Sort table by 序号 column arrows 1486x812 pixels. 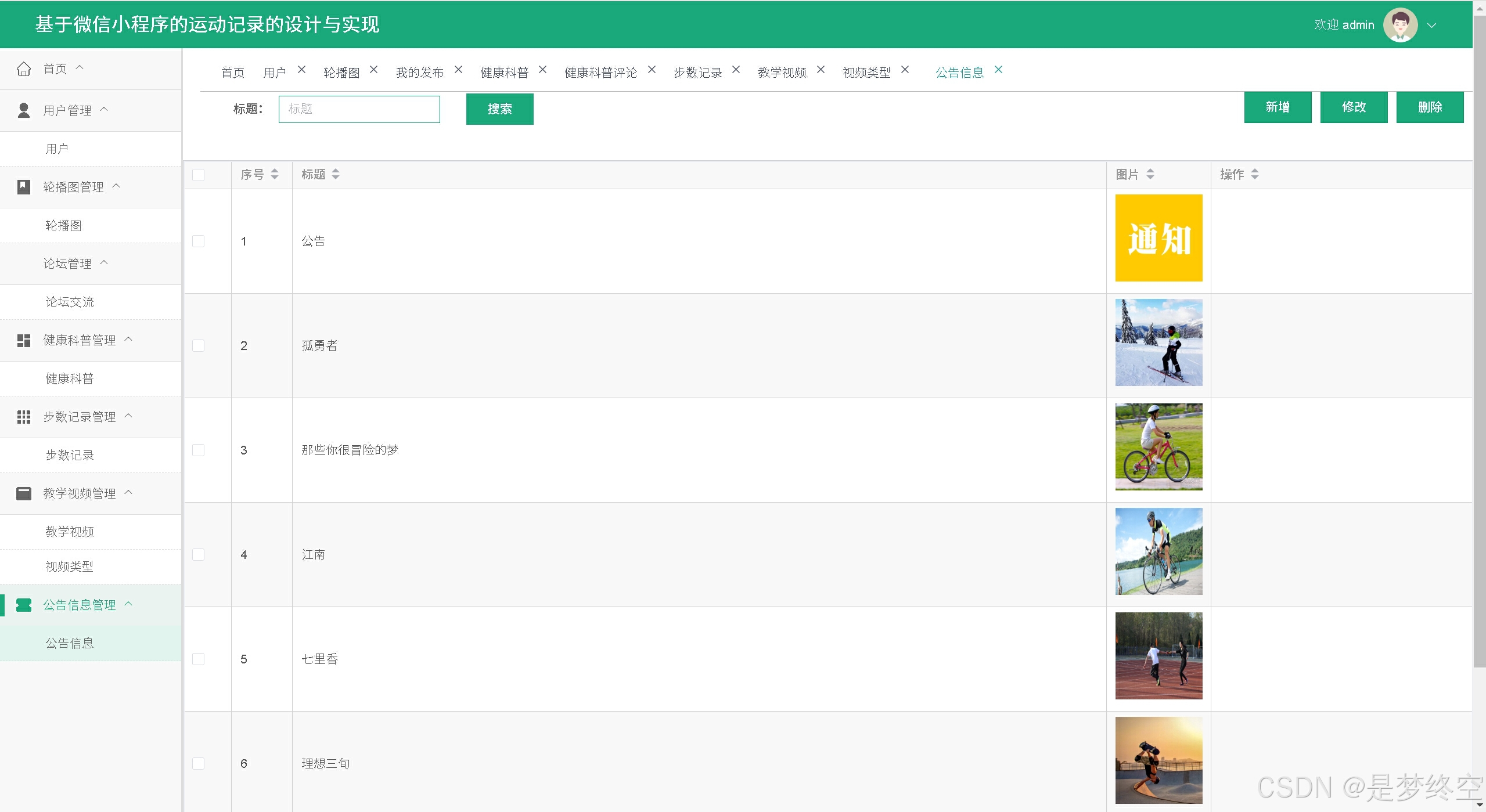click(275, 174)
